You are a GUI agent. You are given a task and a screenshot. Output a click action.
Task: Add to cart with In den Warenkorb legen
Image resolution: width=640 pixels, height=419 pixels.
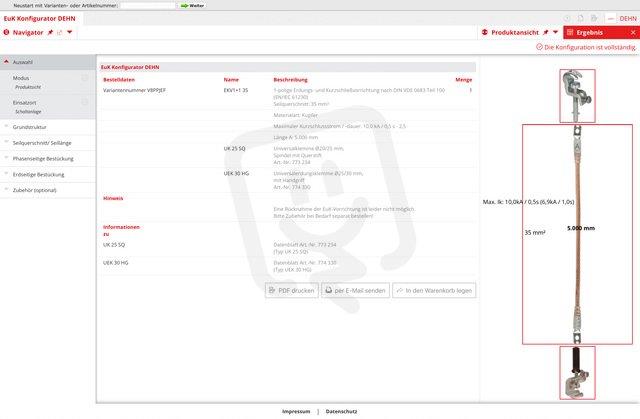click(433, 290)
